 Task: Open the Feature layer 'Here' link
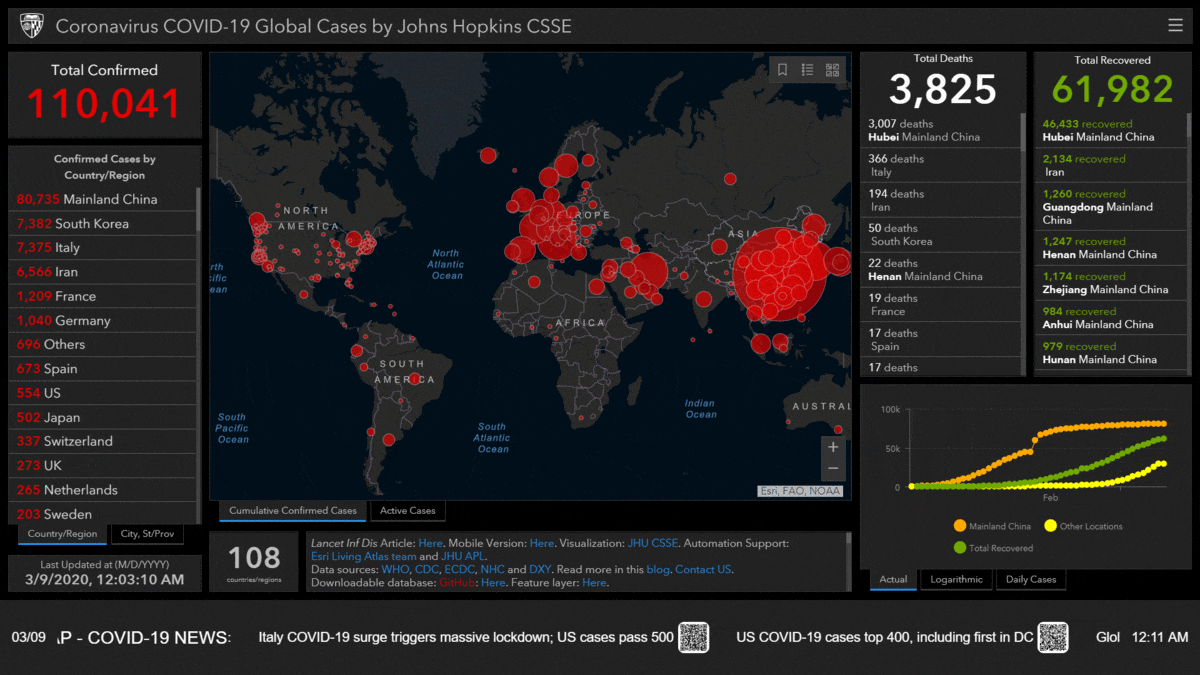[x=594, y=582]
